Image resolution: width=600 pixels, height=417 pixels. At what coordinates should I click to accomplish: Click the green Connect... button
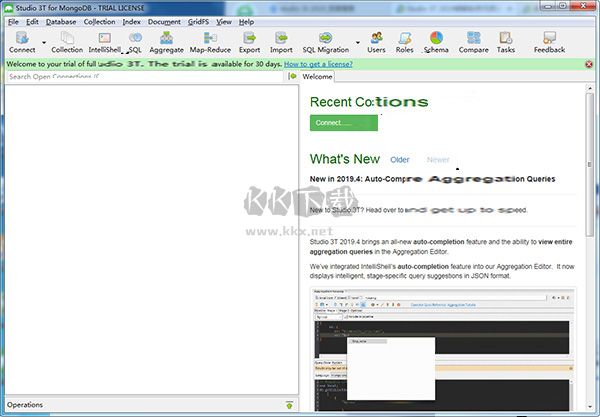point(344,123)
